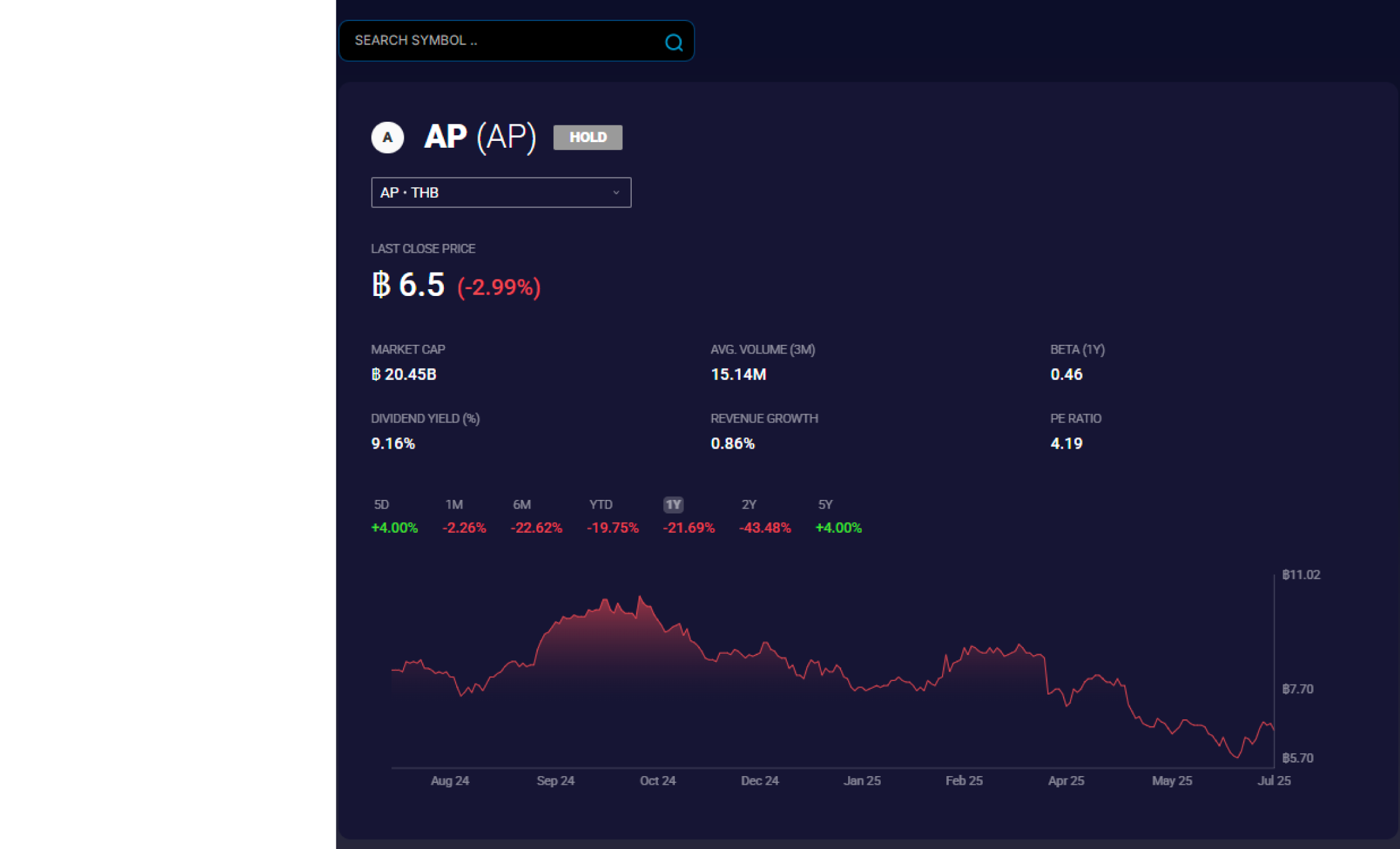Click the HOLD rating badge
Screen dimensions: 1400x849
pos(587,137)
